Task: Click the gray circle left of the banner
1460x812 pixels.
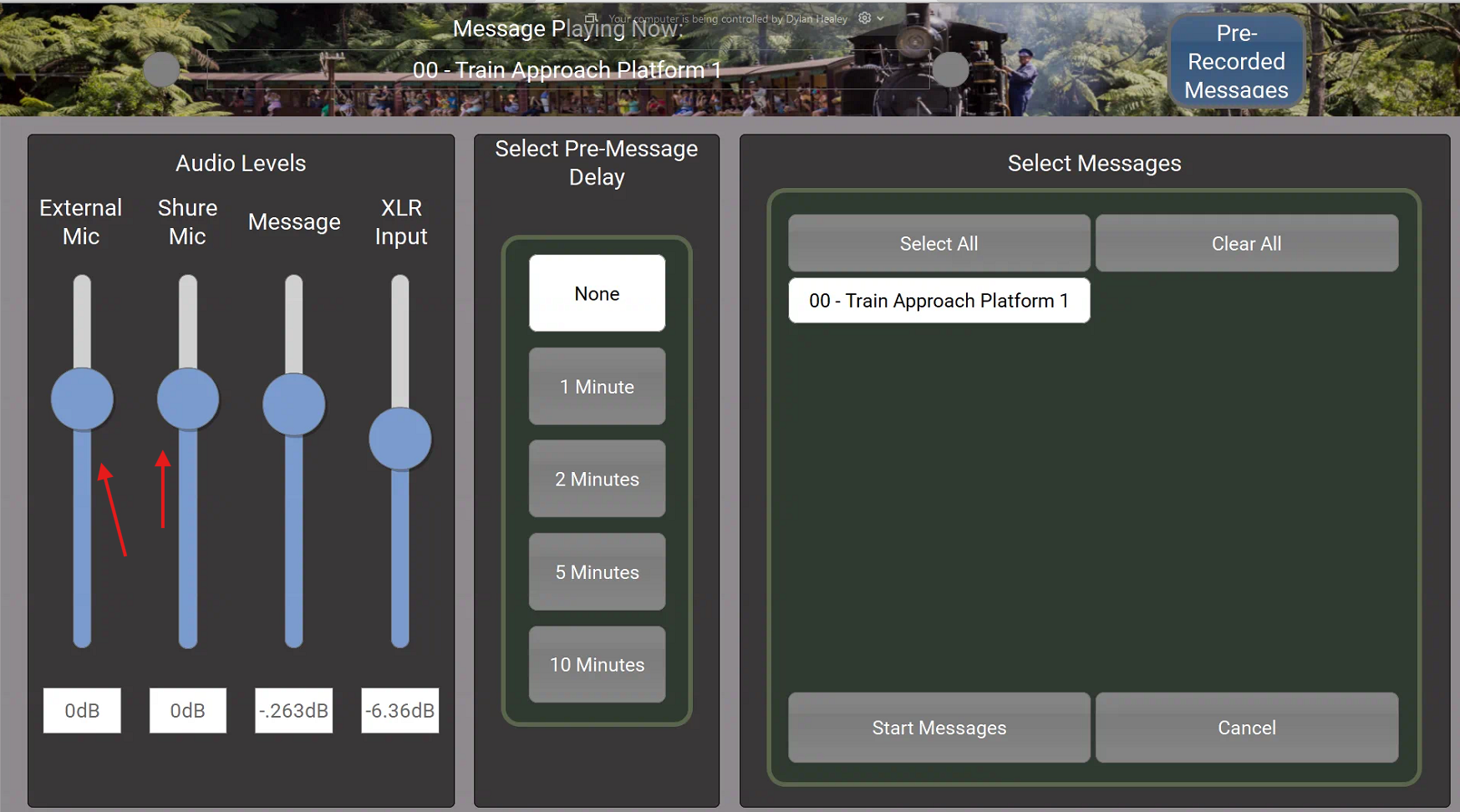Action: pos(161,69)
